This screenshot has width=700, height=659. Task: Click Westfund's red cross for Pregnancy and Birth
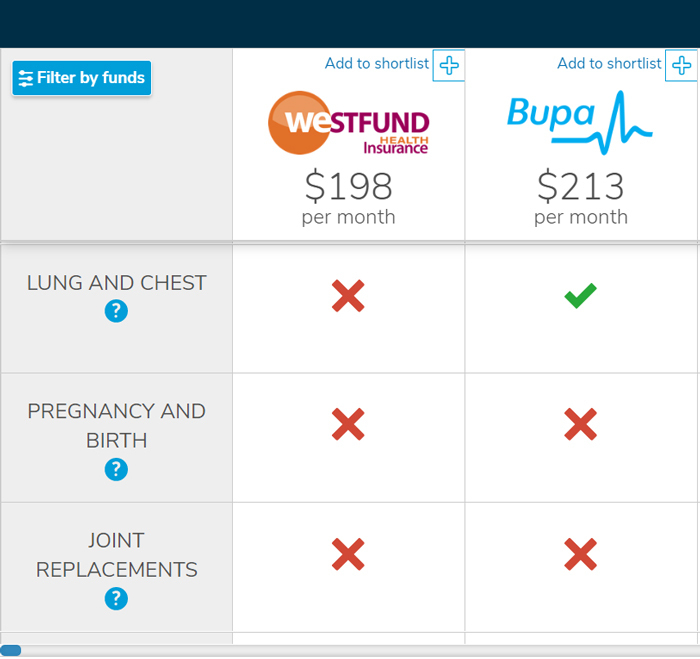pos(348,425)
